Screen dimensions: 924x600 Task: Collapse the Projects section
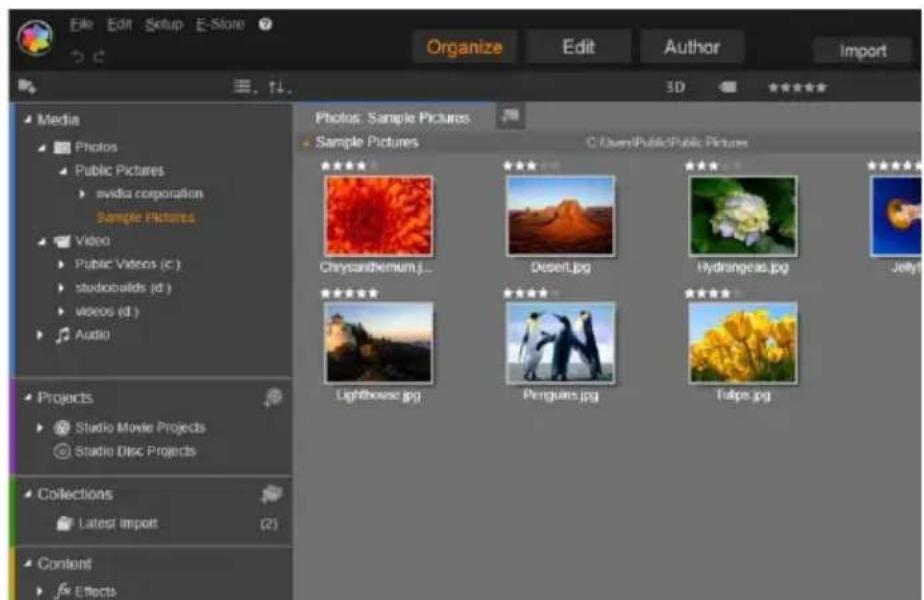point(28,398)
